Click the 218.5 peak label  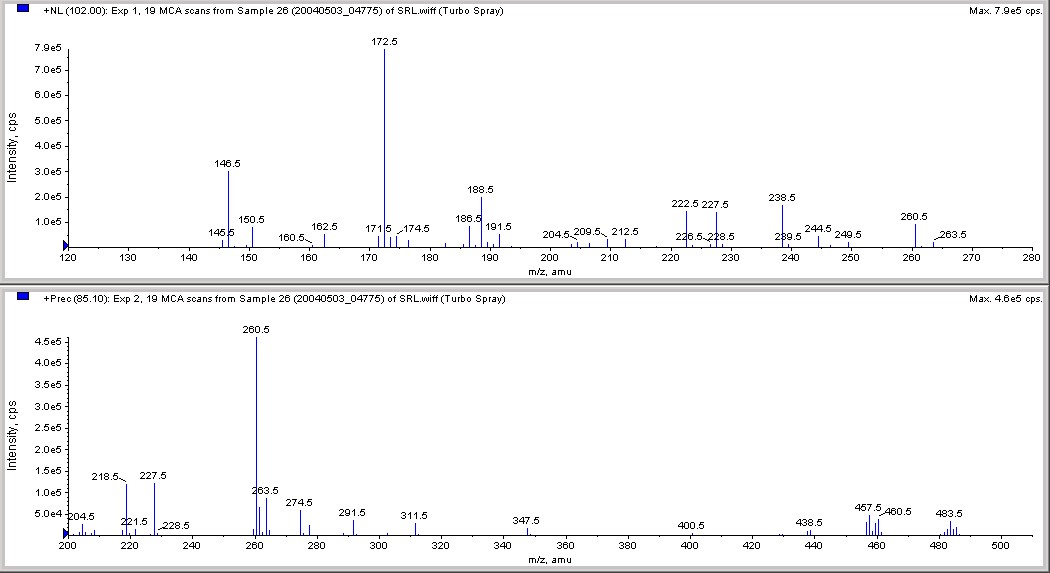[x=105, y=477]
